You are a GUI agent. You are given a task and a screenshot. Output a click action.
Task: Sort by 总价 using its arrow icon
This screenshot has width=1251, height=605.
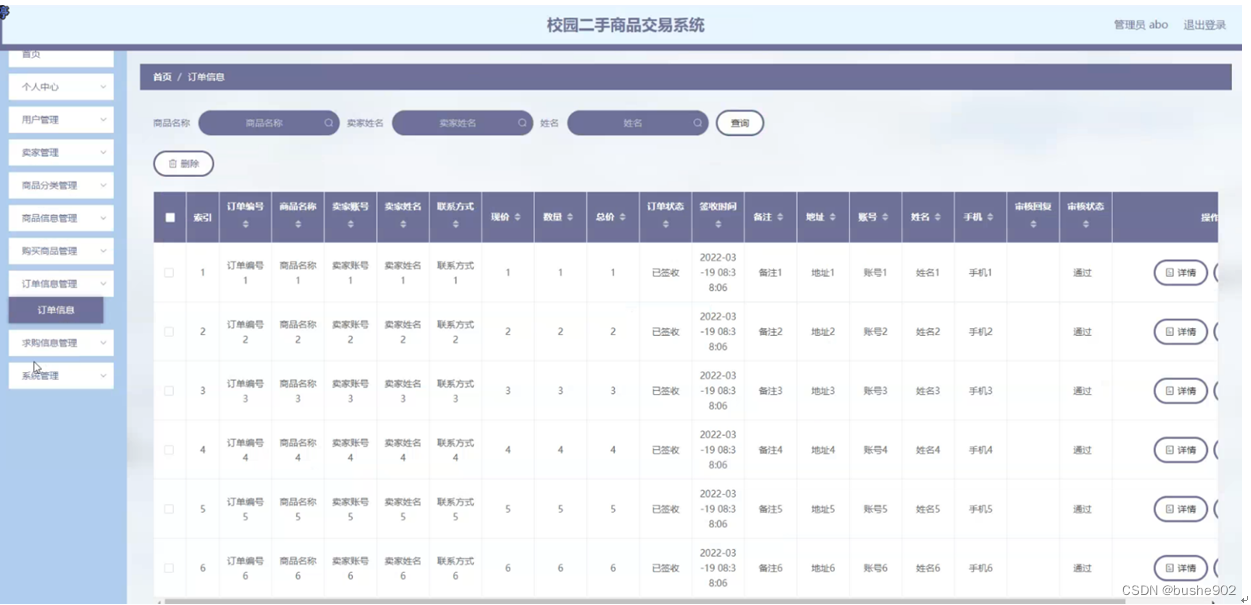622,217
